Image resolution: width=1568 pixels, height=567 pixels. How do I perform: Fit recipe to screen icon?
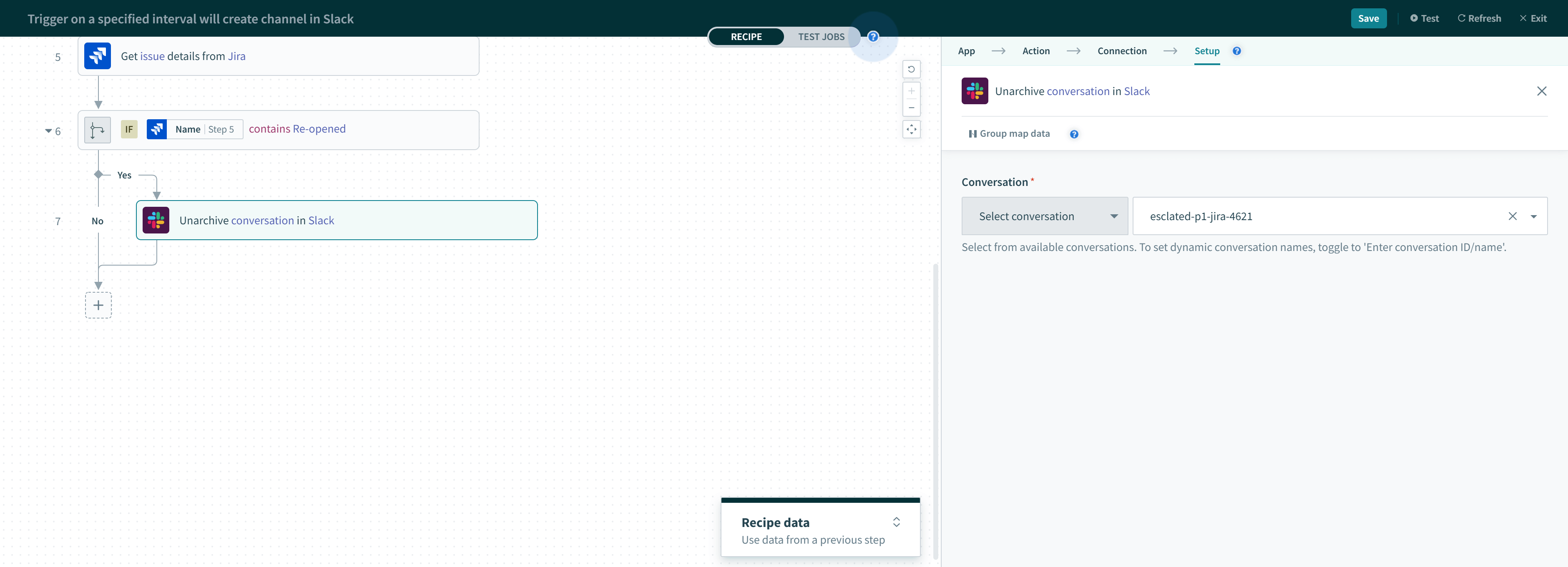(911, 129)
